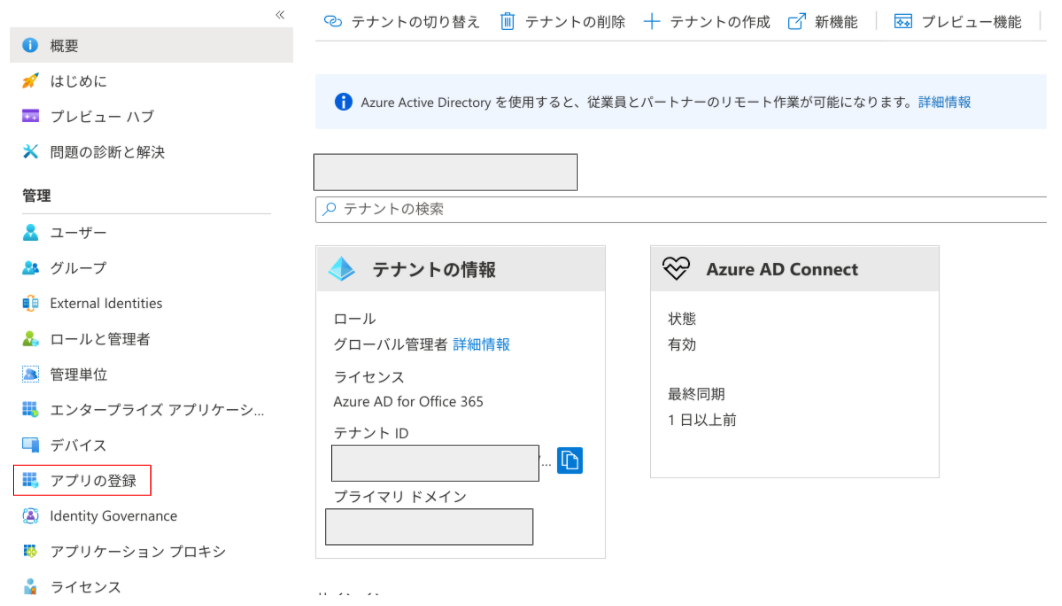Screen dimensions: 1062x606
Task: Click the テナントの検索 search field
Action: [450, 209]
